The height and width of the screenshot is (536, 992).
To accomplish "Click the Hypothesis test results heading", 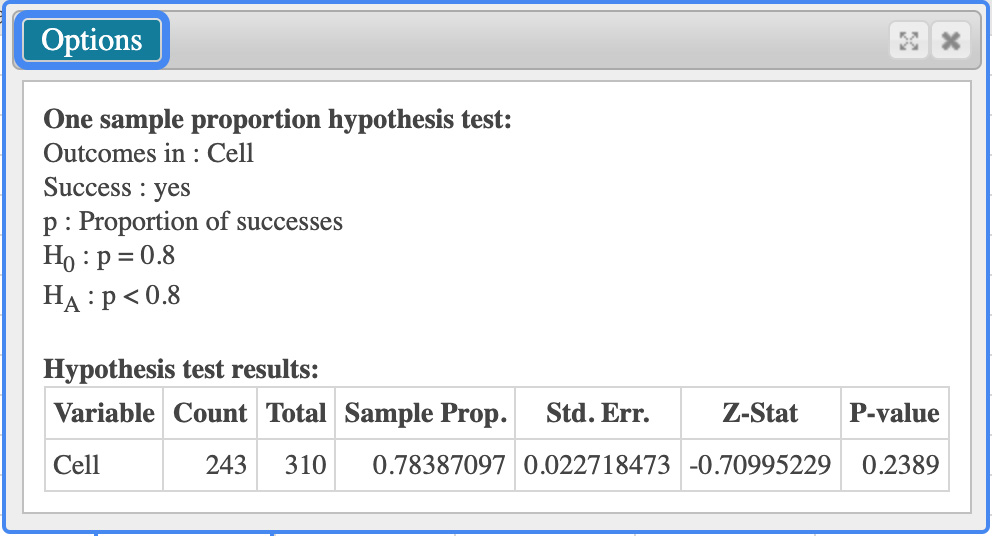I will pos(181,368).
